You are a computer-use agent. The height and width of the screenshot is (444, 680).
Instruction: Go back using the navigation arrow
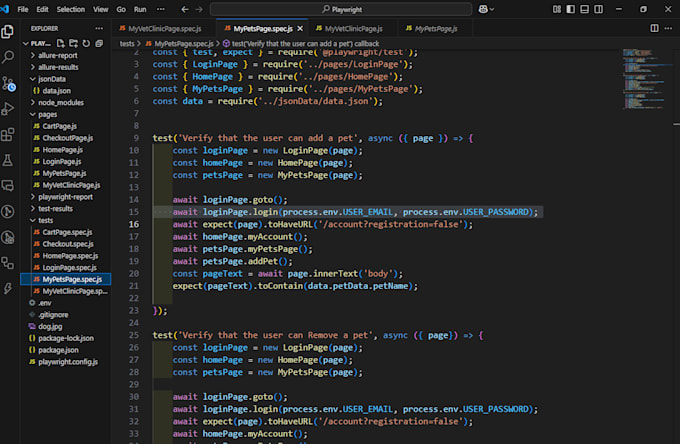[185, 9]
